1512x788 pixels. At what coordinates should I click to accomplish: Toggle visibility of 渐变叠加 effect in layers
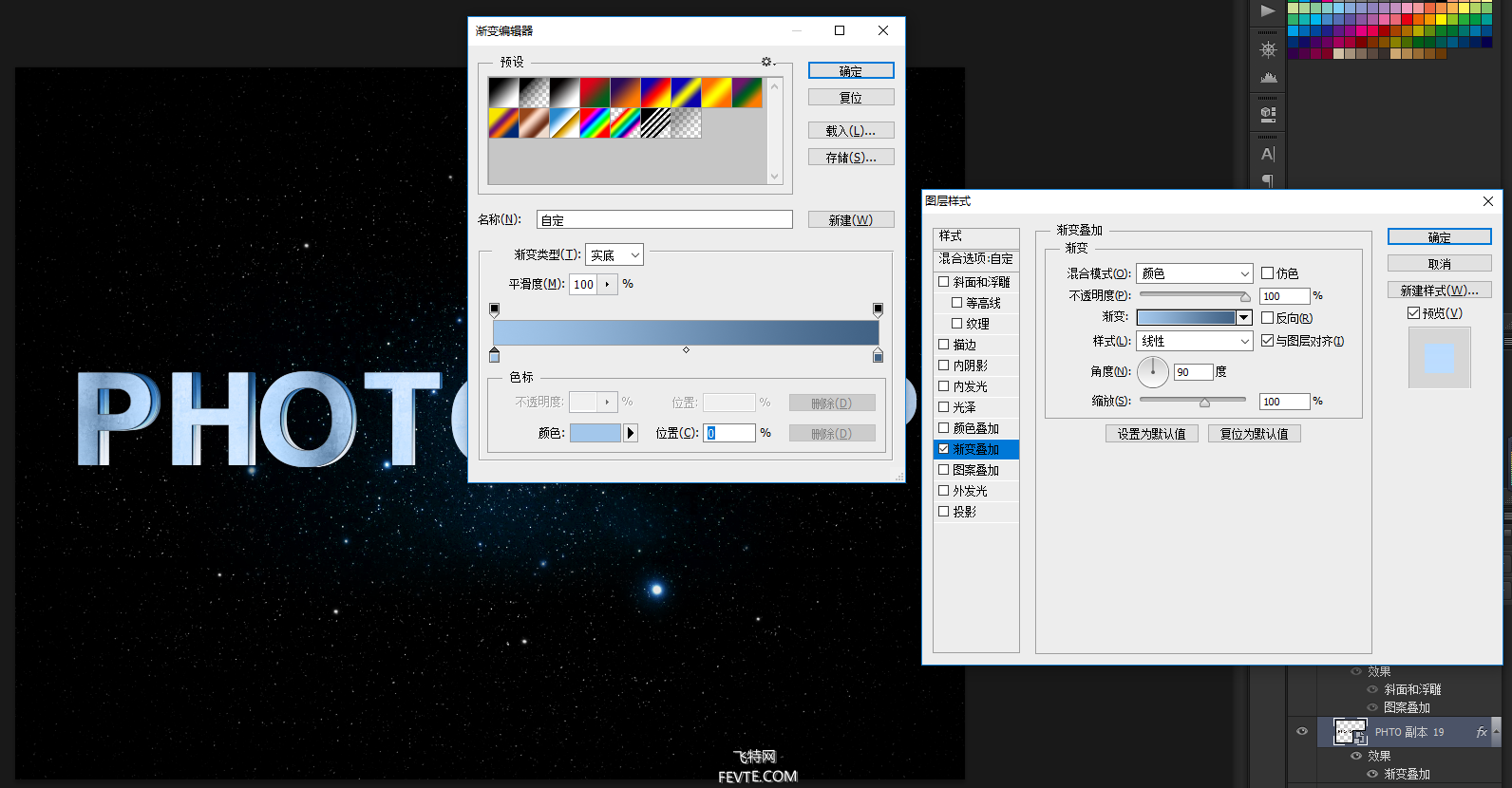coord(1371,774)
